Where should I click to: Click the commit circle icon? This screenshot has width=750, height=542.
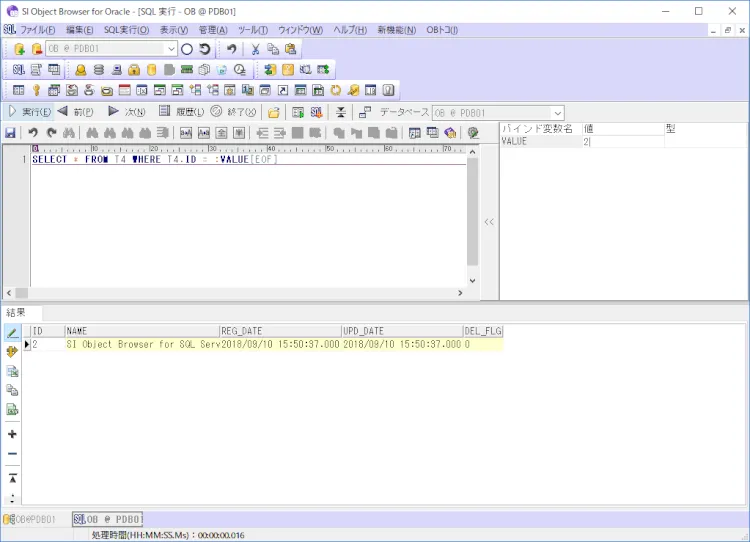pyautogui.click(x=187, y=49)
